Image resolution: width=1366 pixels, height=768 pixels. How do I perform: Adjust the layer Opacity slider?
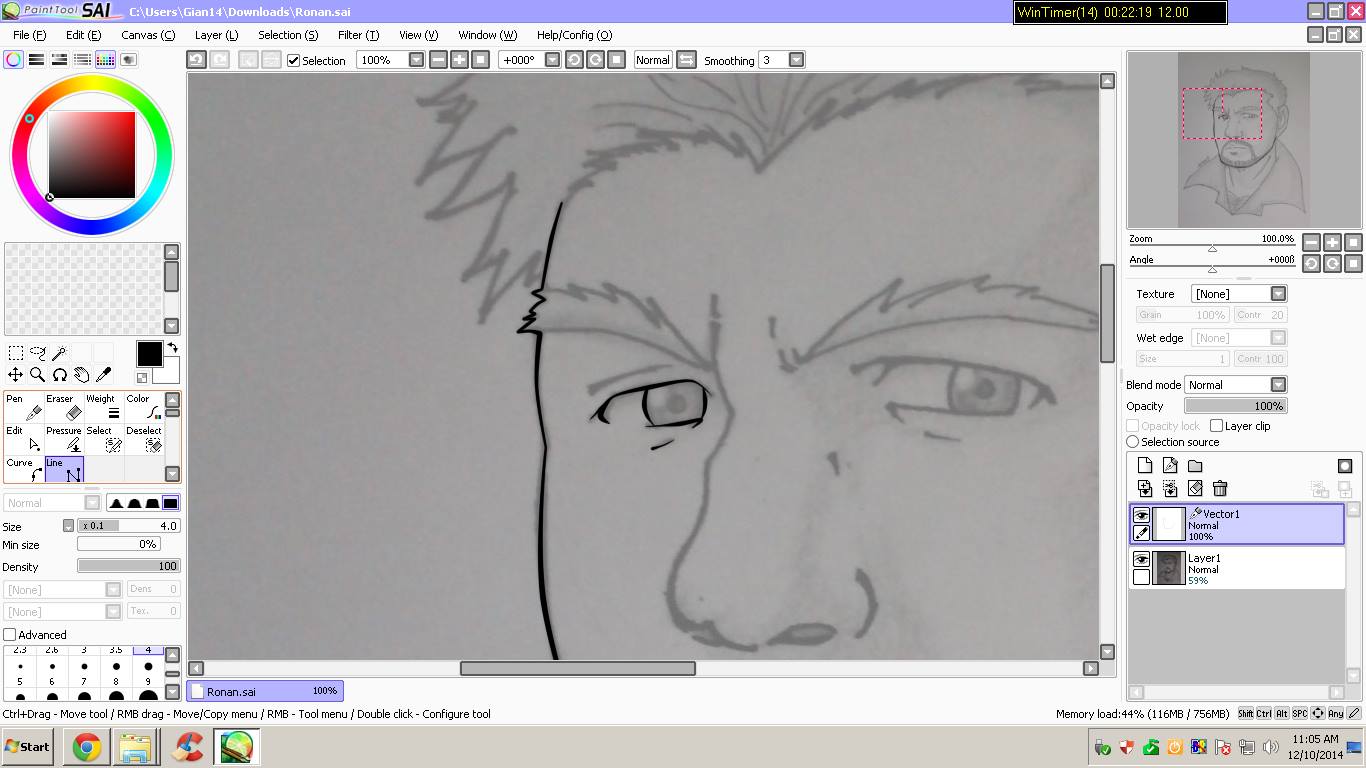pos(1235,406)
